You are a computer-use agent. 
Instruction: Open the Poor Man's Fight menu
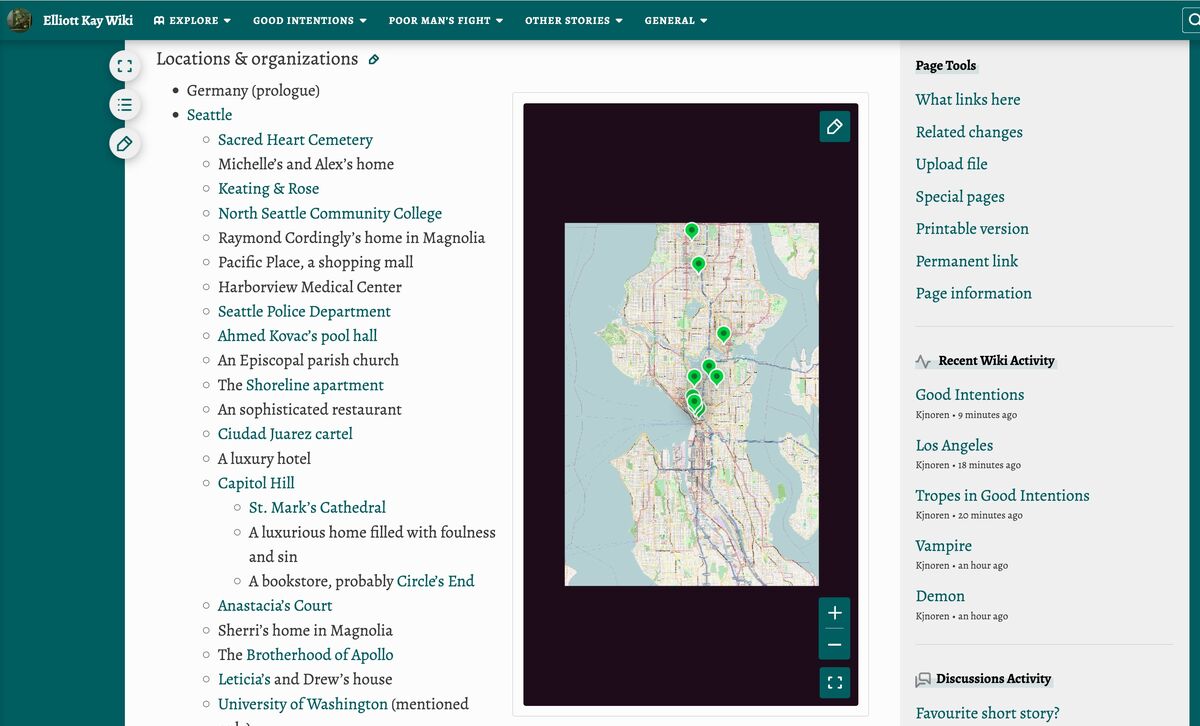[446, 19]
